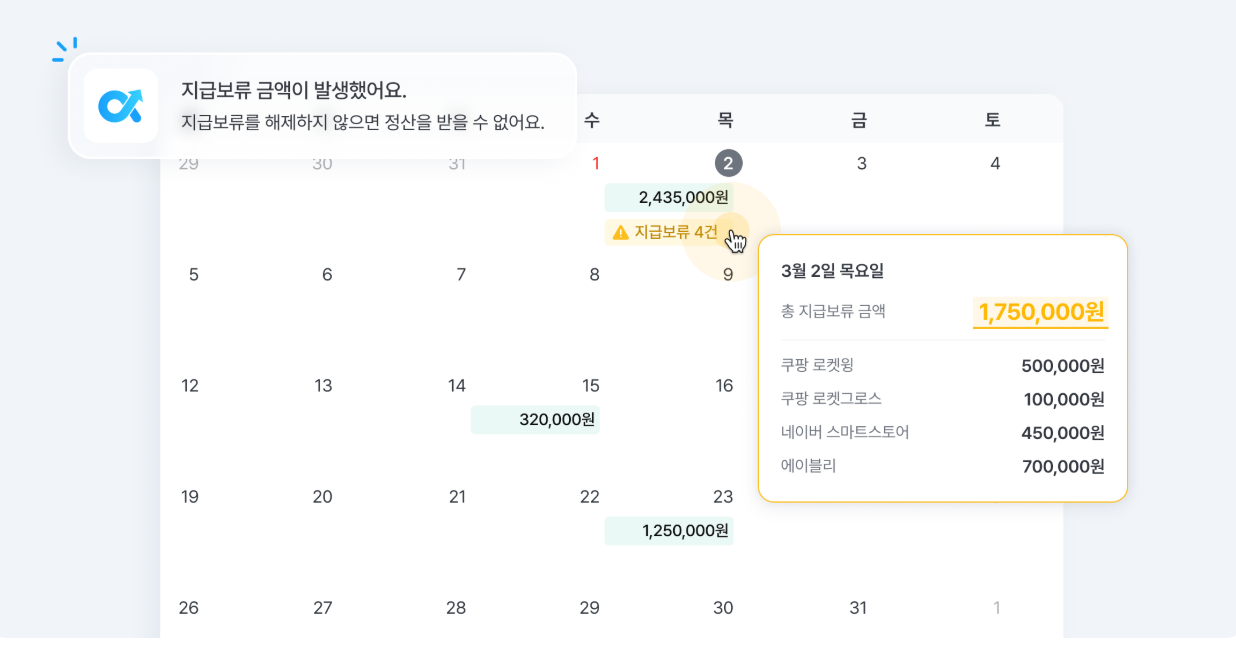Screen dimensions: 1236x647
Task: Click the warning triangle icon on March 2
Action: tap(621, 232)
